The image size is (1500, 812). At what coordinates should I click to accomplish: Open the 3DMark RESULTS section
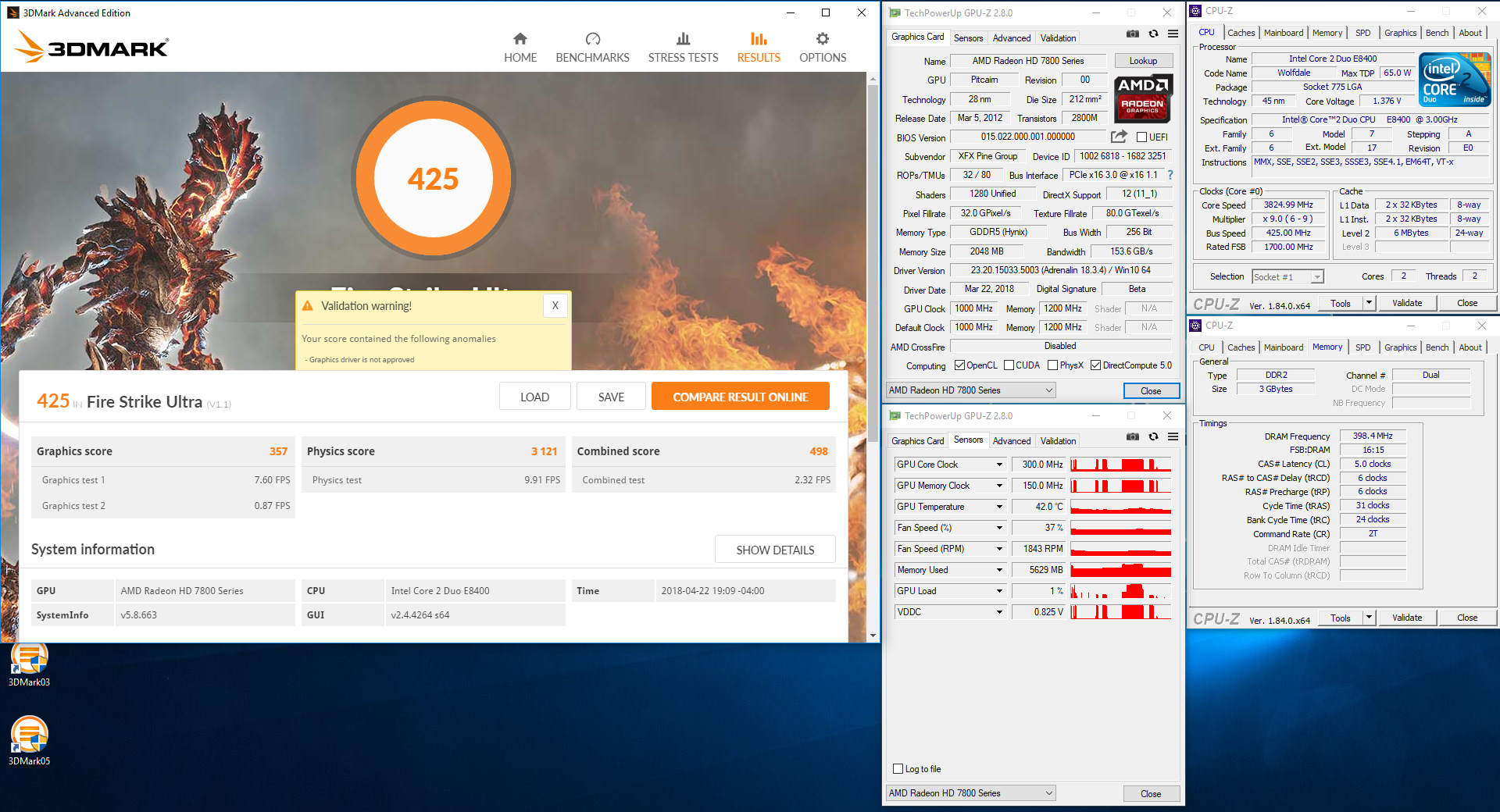tap(759, 48)
